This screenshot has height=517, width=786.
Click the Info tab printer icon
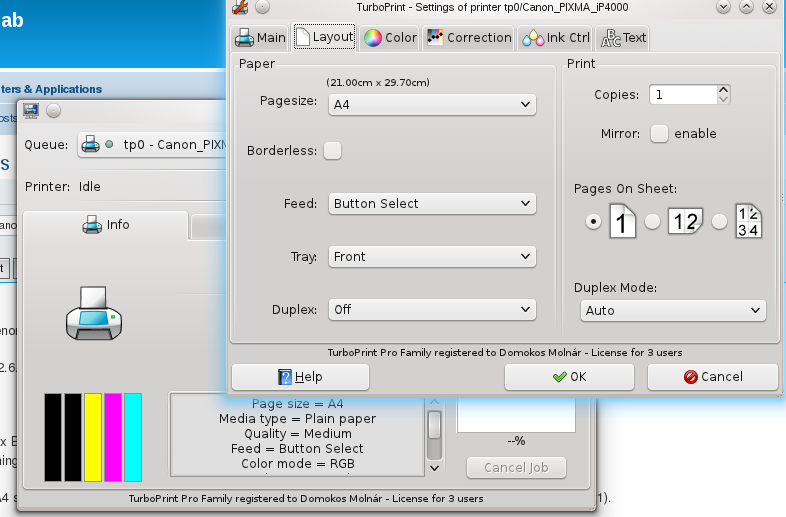91,225
